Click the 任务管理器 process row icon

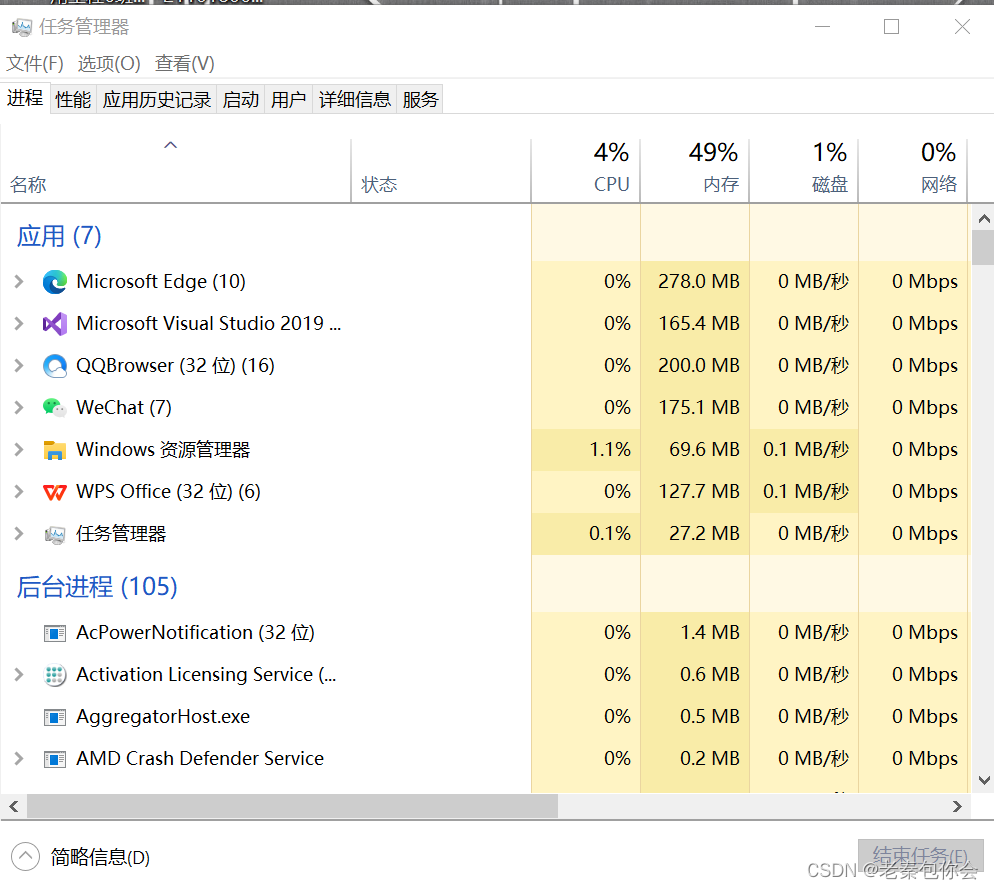[x=55, y=535]
